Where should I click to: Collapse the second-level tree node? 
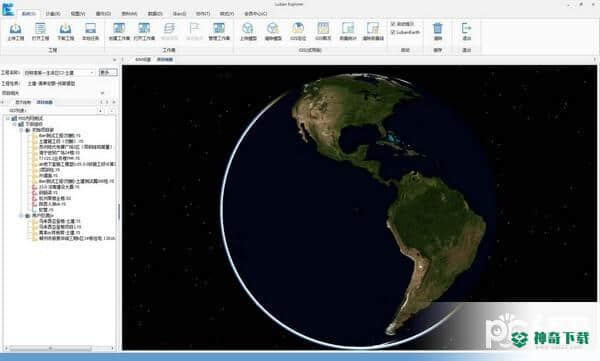click(15, 124)
